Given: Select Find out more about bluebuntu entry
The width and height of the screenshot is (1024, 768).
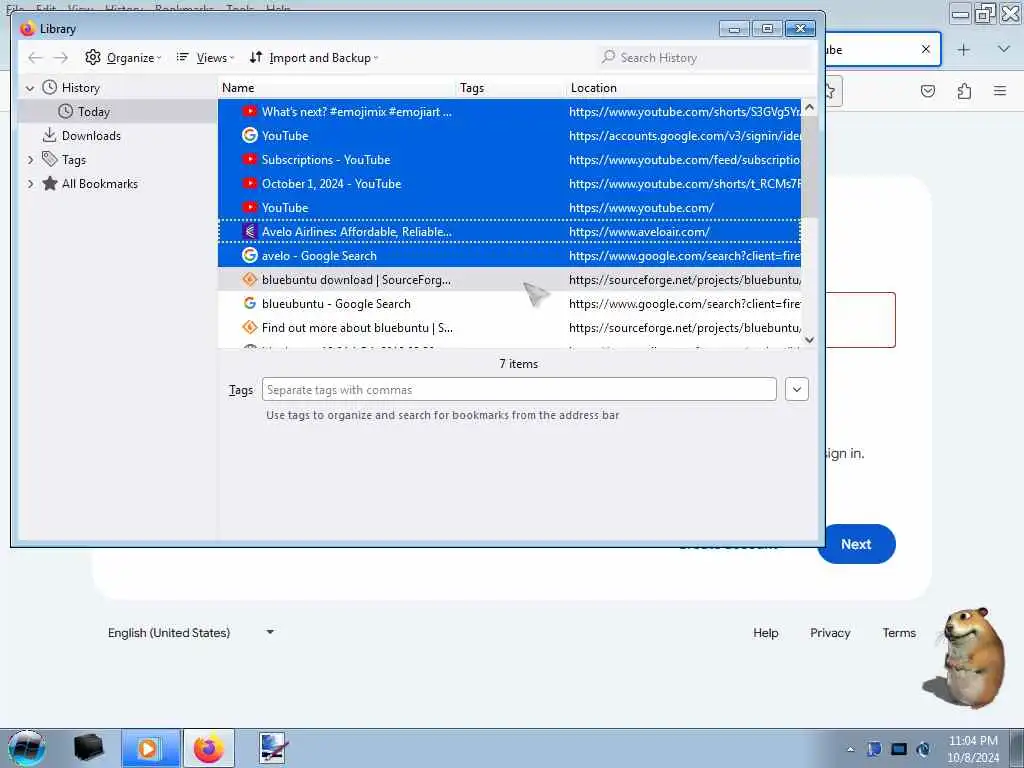Looking at the screenshot, I should pos(509,328).
